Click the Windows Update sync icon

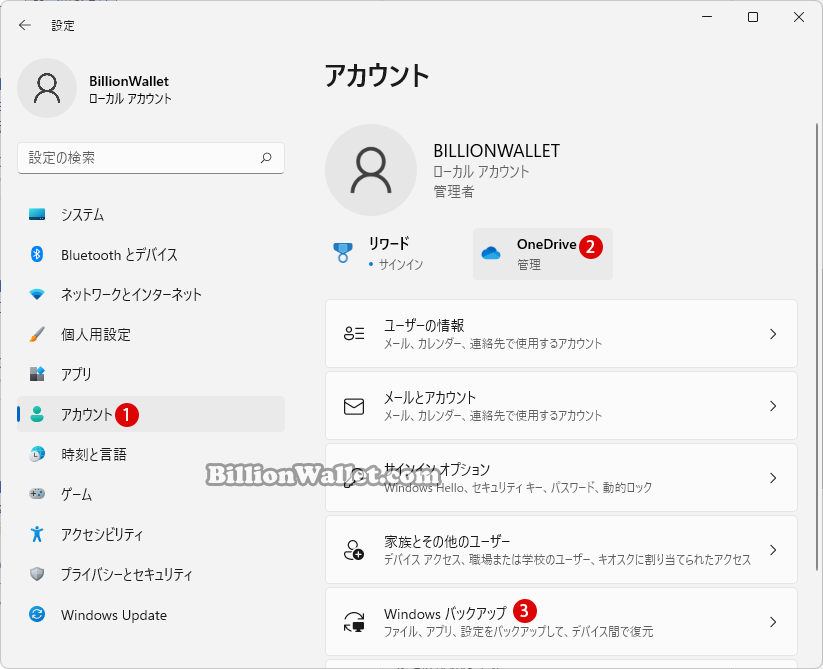click(x=37, y=614)
